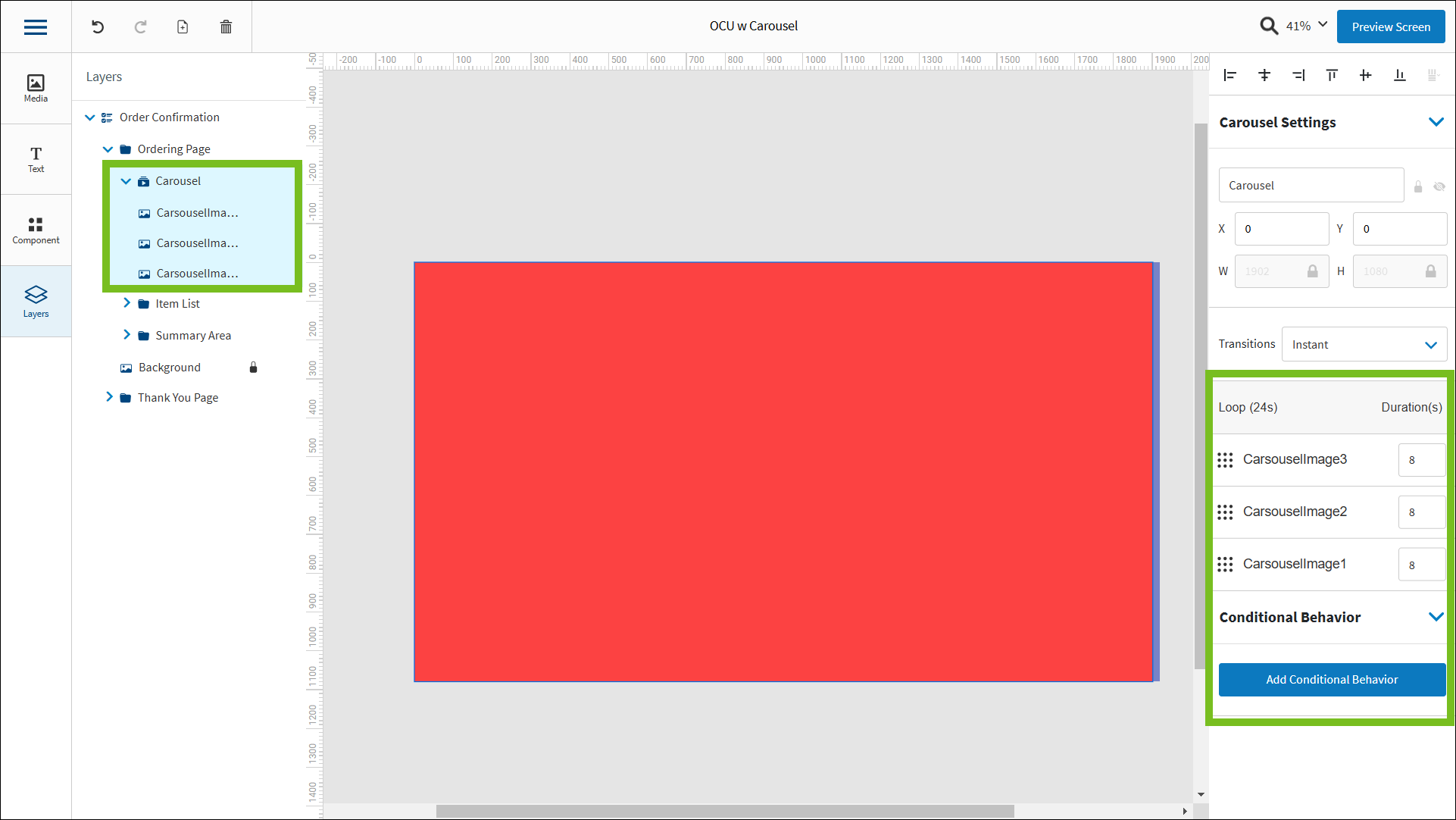Open the hamburger main menu

pos(36,27)
